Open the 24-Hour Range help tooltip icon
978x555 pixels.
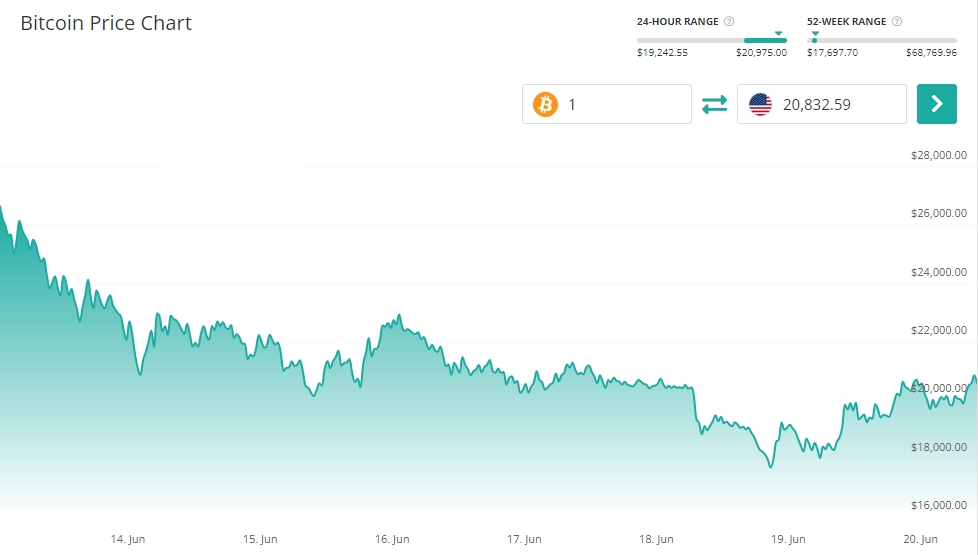(729, 21)
